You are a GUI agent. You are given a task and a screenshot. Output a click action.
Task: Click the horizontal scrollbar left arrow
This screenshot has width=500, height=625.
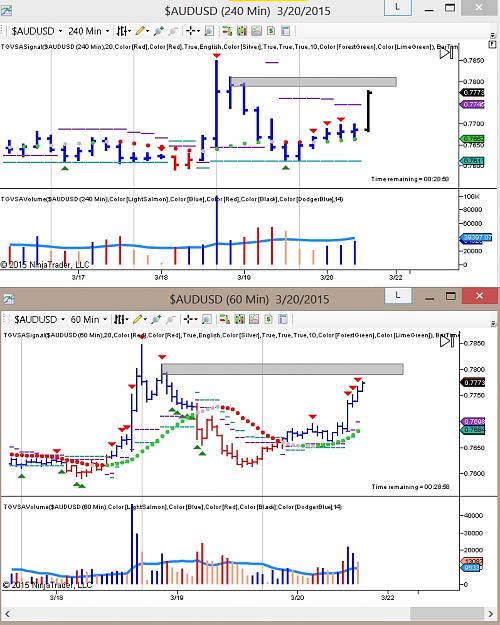click(x=7, y=614)
